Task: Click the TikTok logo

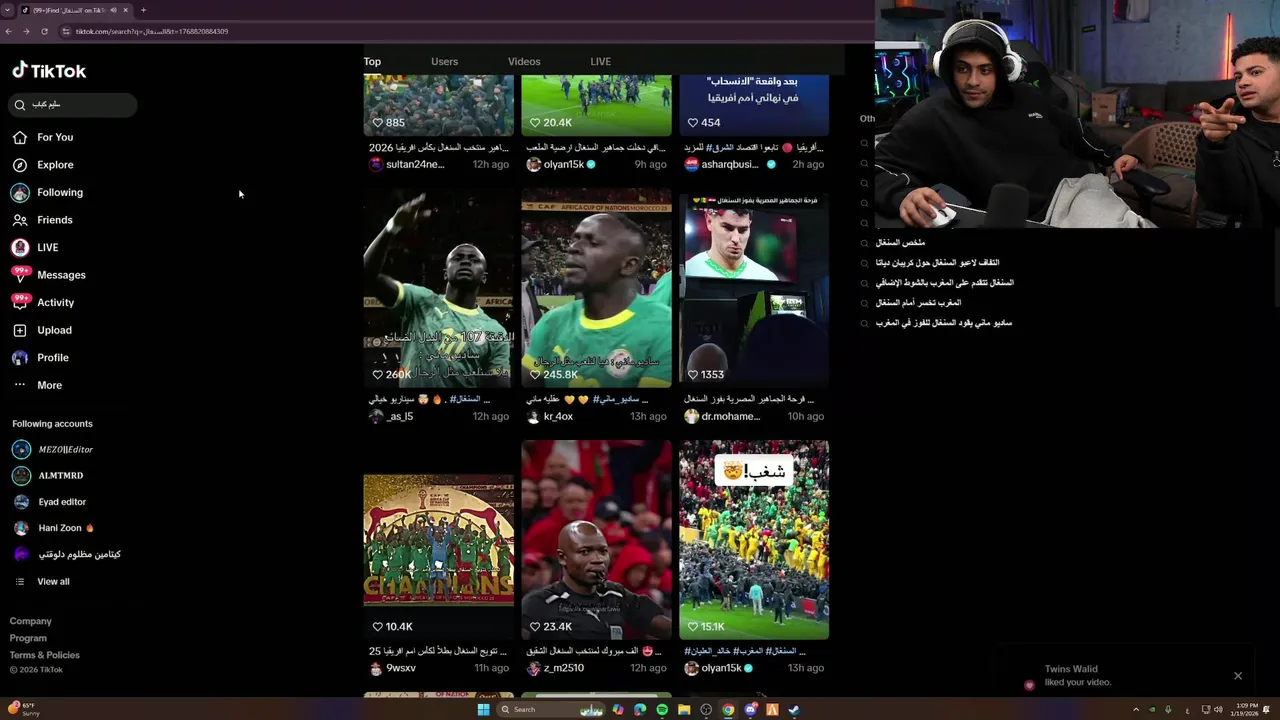Action: point(49,71)
